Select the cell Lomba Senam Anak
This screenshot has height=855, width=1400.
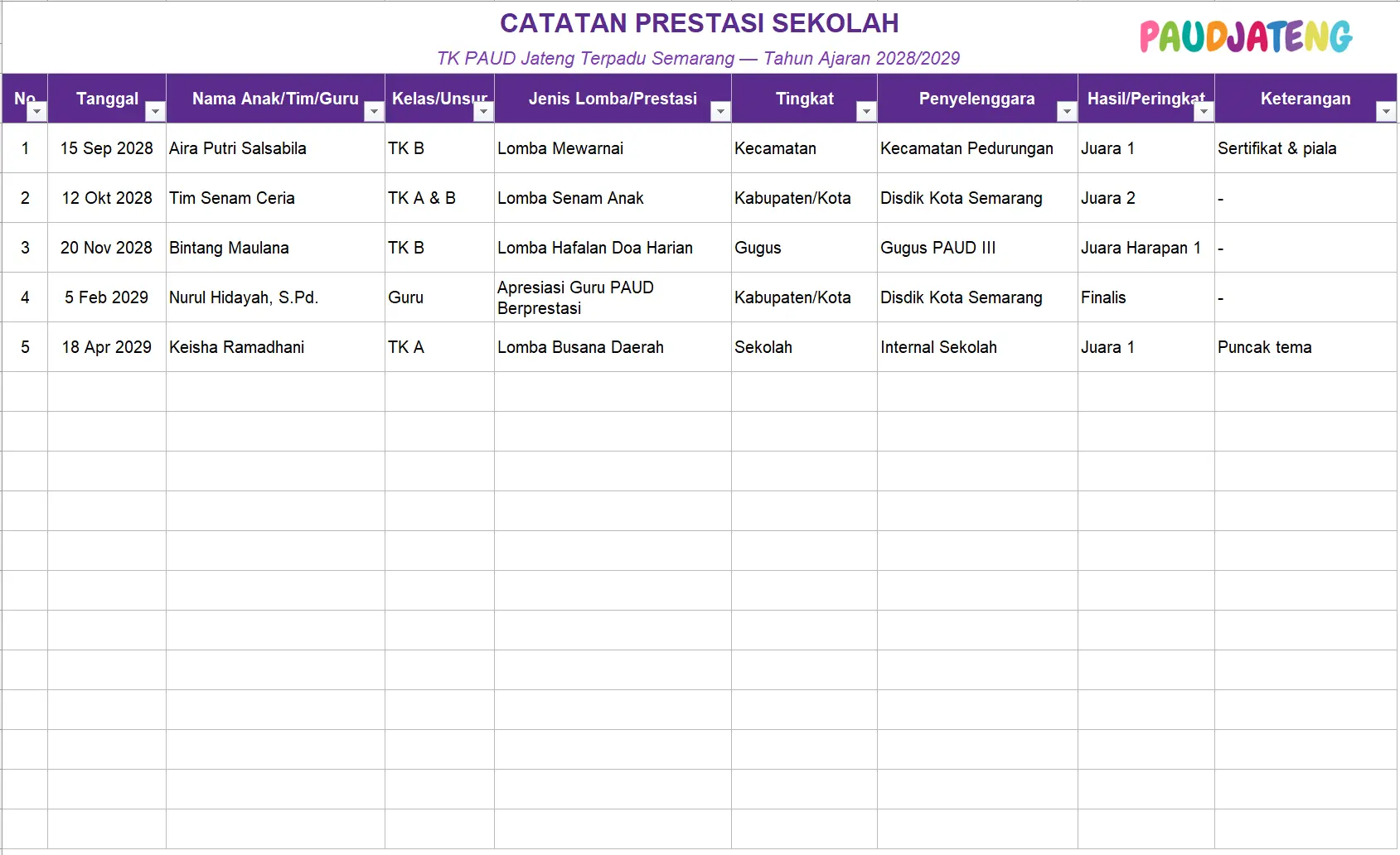pos(613,198)
